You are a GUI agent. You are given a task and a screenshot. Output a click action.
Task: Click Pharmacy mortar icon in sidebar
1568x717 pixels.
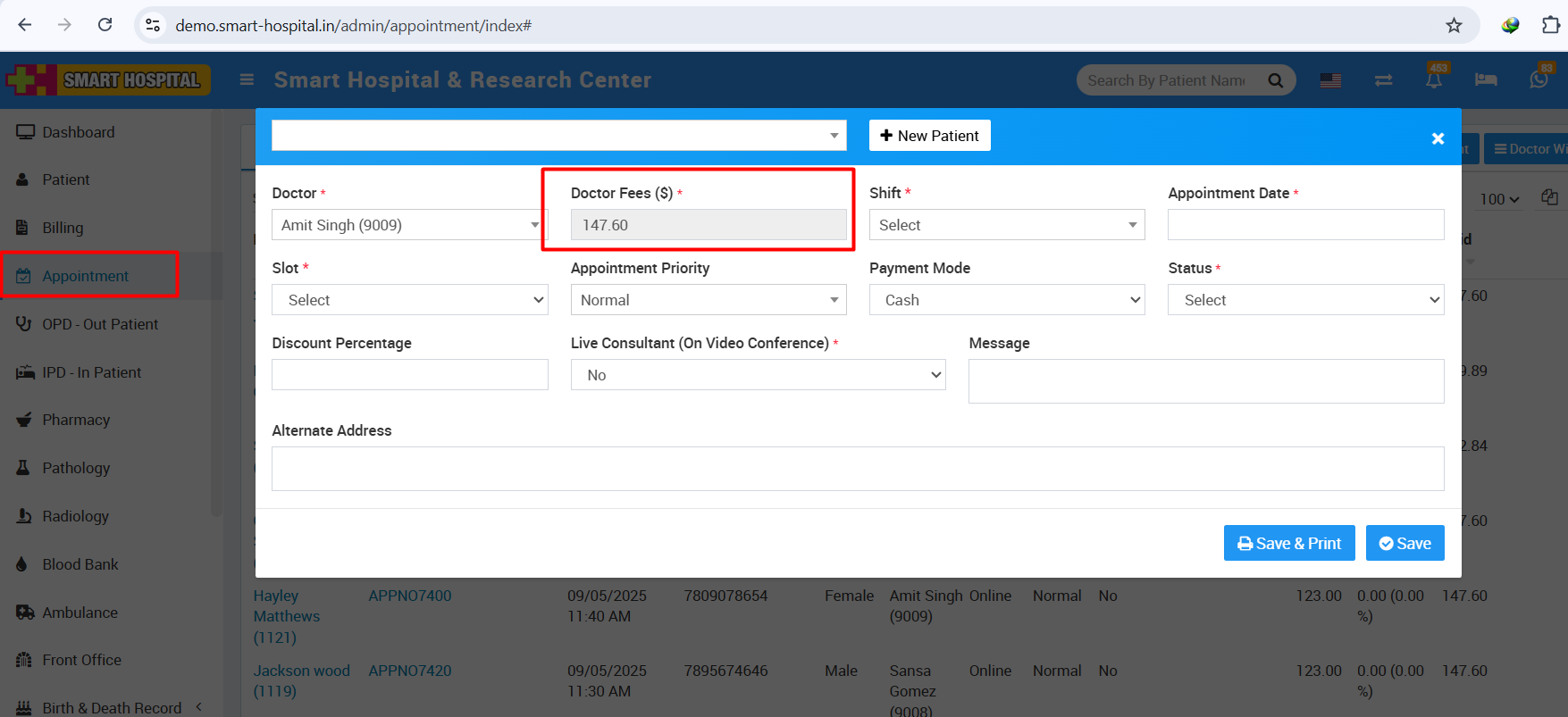click(24, 420)
